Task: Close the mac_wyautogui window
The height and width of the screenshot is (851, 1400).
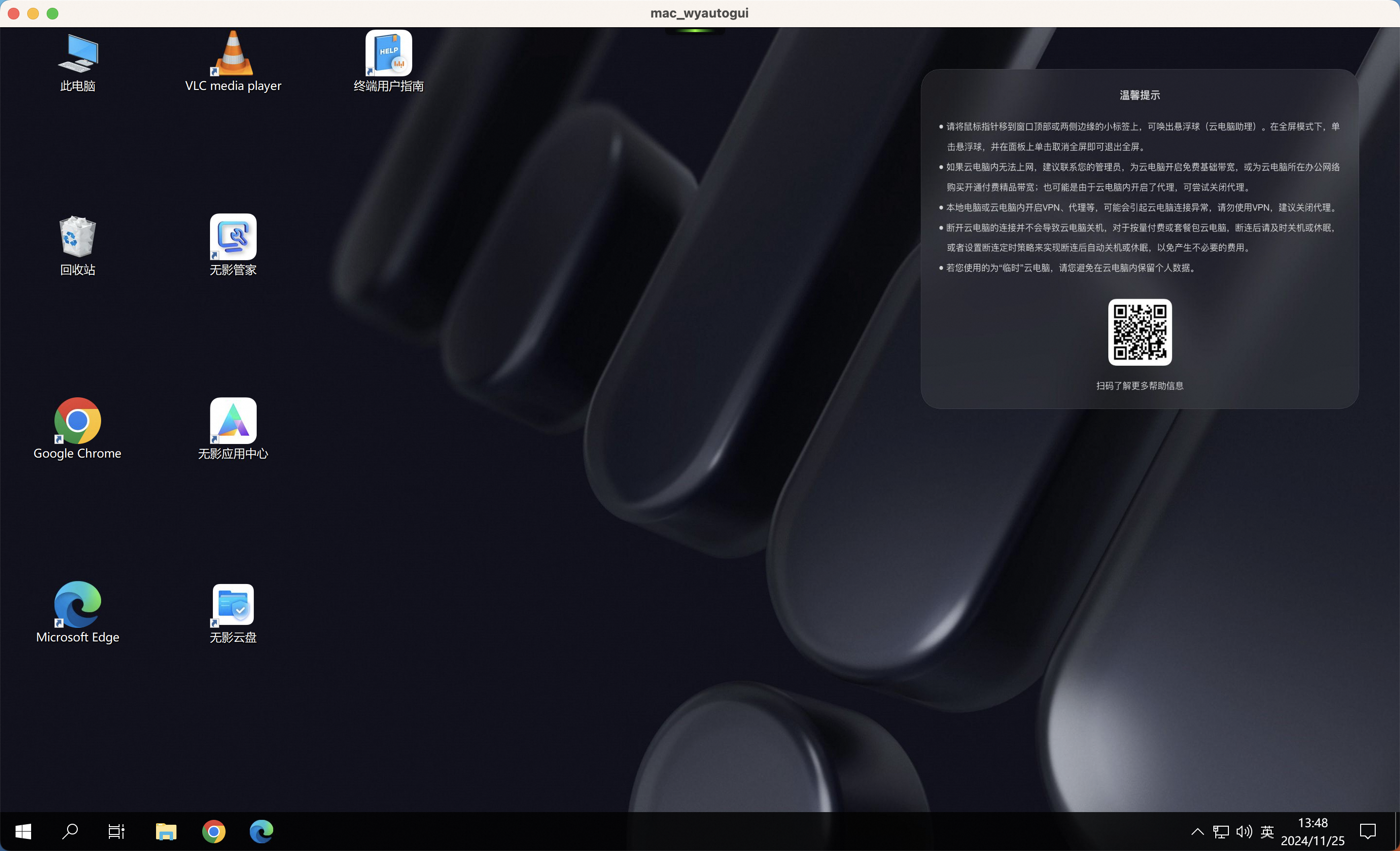Action: (14, 14)
